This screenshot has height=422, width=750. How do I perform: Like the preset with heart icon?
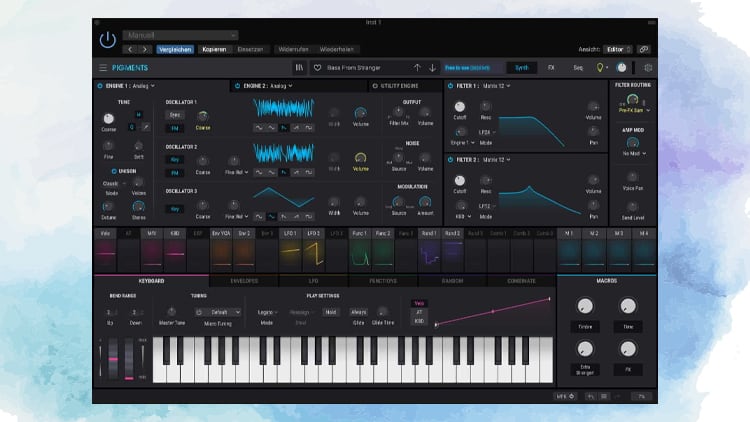coord(318,68)
